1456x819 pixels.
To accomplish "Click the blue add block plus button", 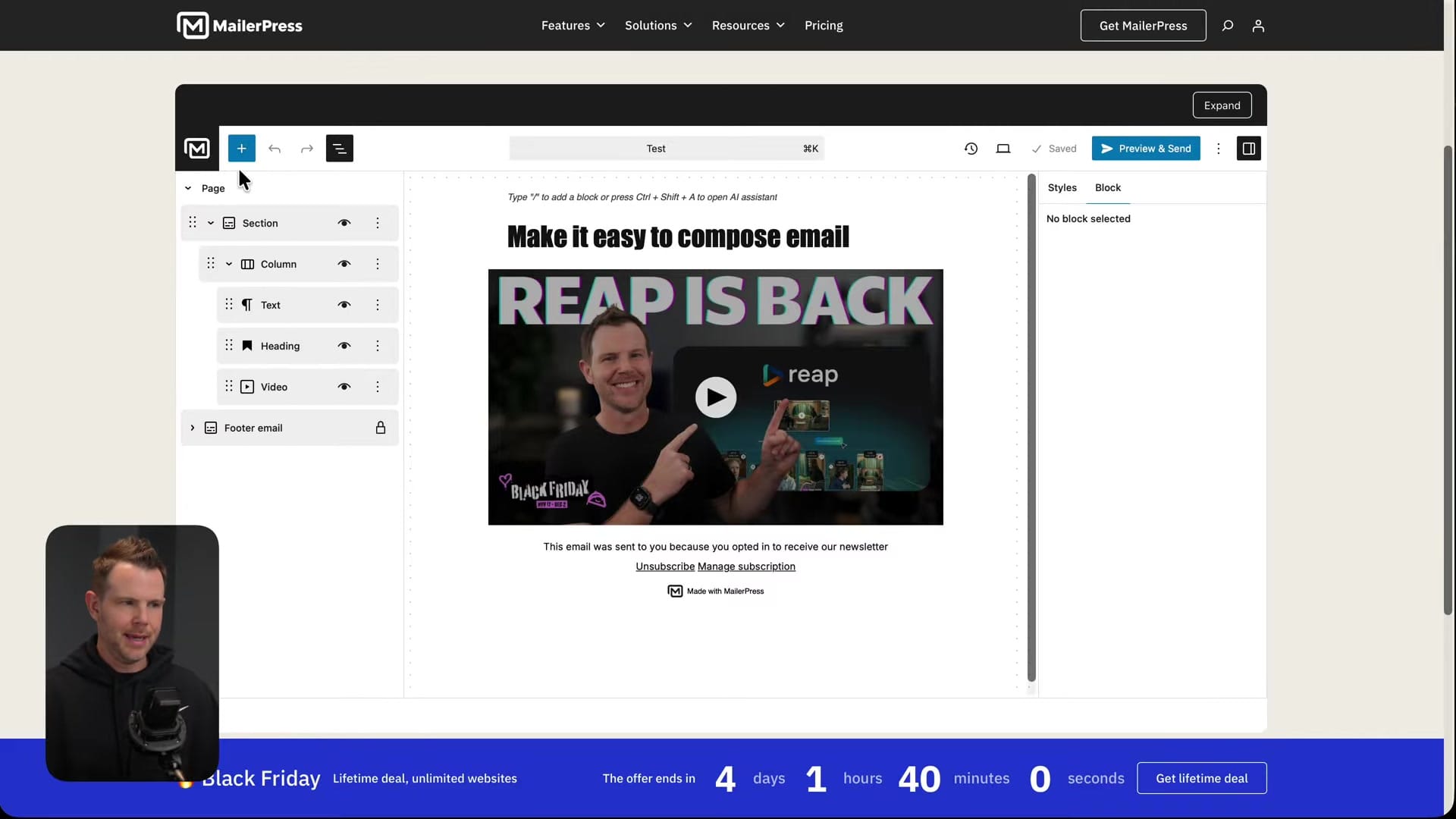I will coord(241,149).
